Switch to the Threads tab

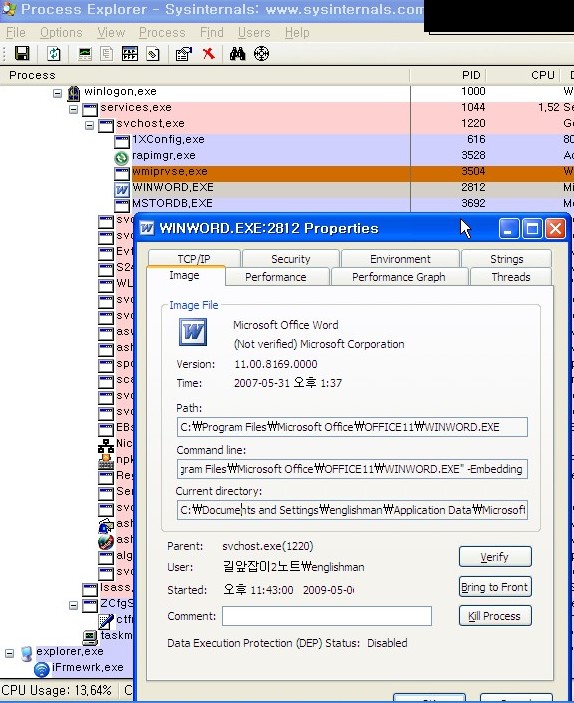511,277
